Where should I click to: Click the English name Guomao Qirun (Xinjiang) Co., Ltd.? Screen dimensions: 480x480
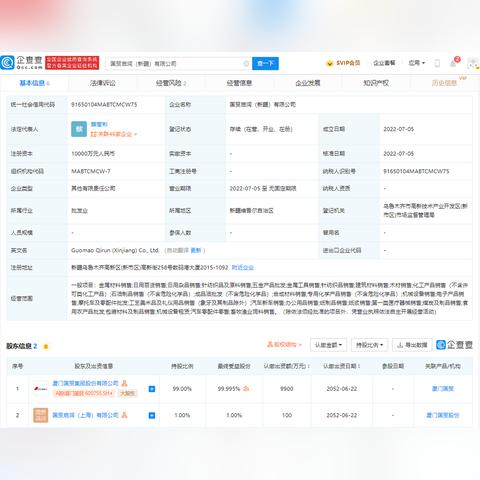pos(115,250)
